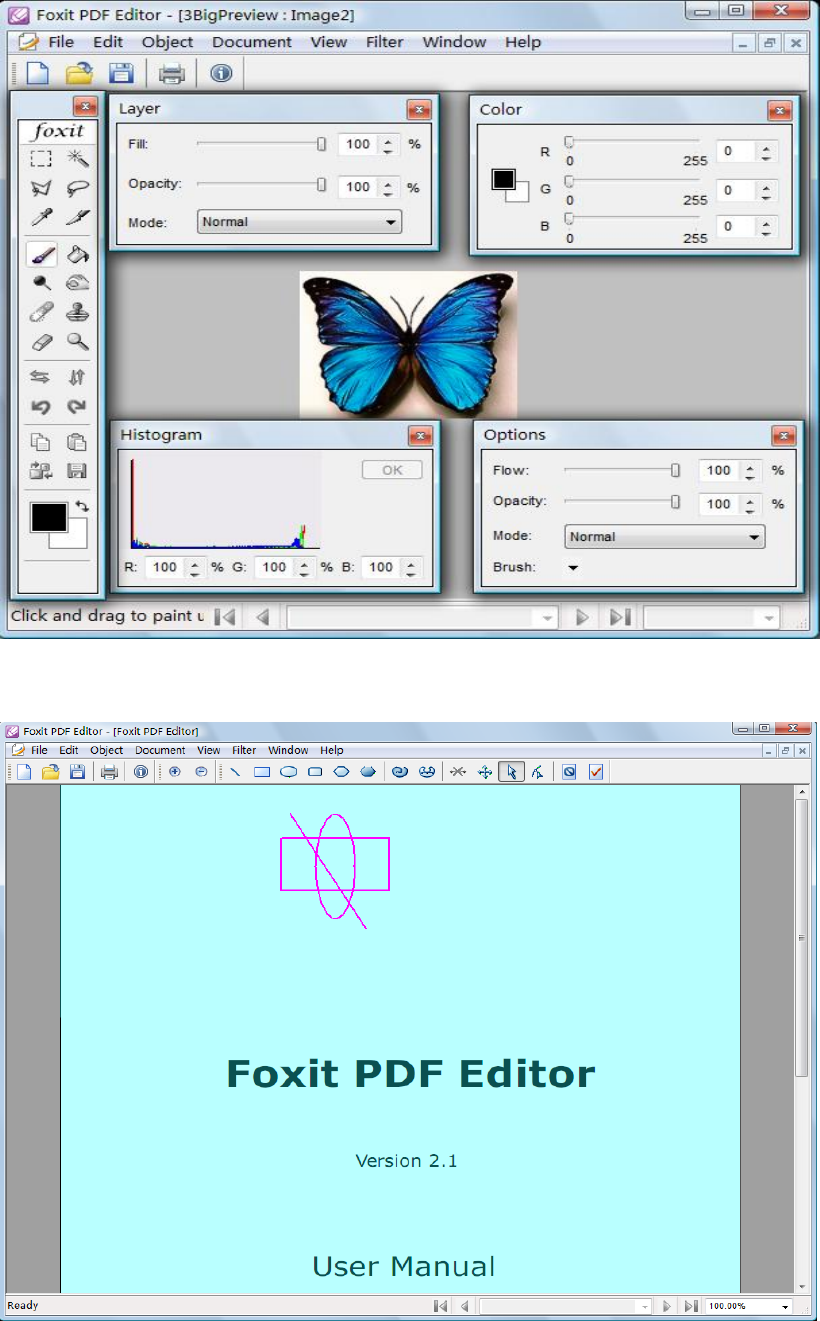The width and height of the screenshot is (820, 1321).
Task: Open the Help menu in the User Manual window
Action: [332, 750]
